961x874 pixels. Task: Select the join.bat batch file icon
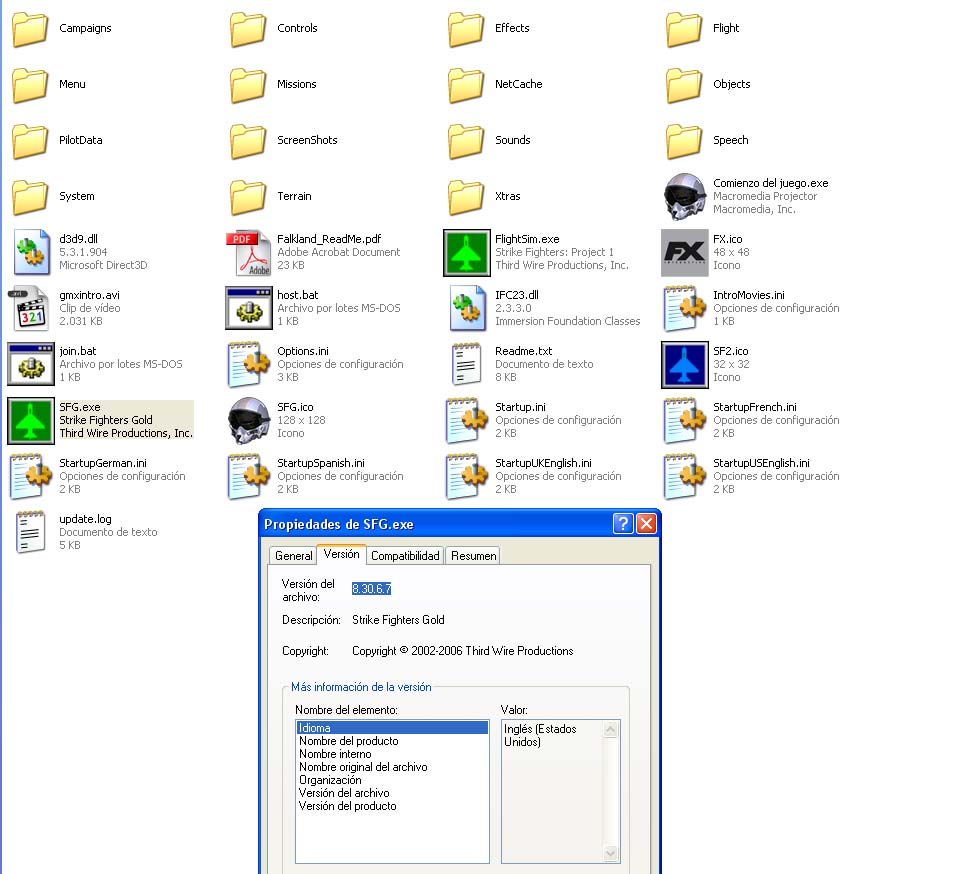pos(31,364)
